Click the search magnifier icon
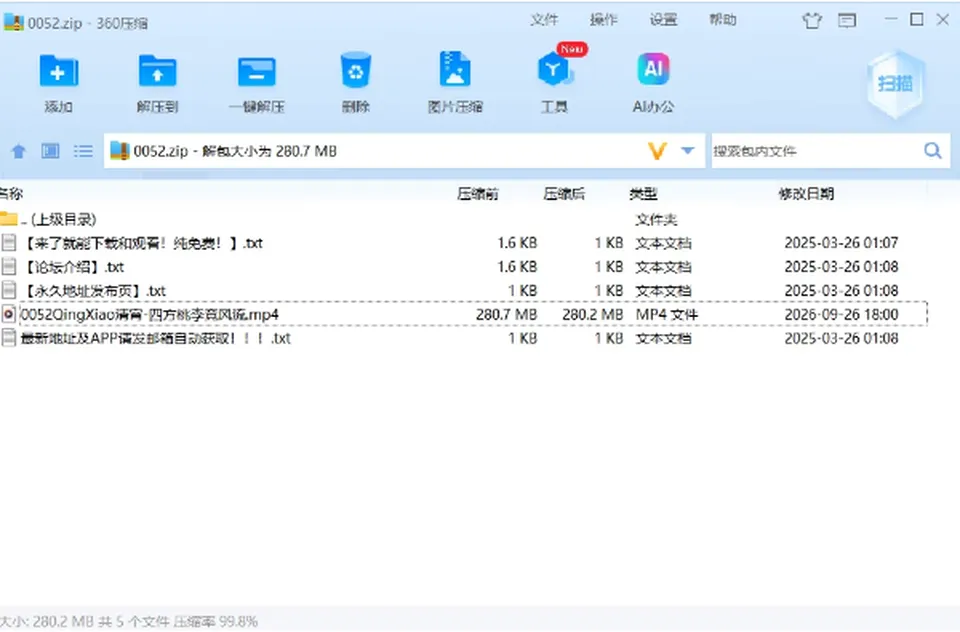This screenshot has width=960, height=632. point(932,151)
